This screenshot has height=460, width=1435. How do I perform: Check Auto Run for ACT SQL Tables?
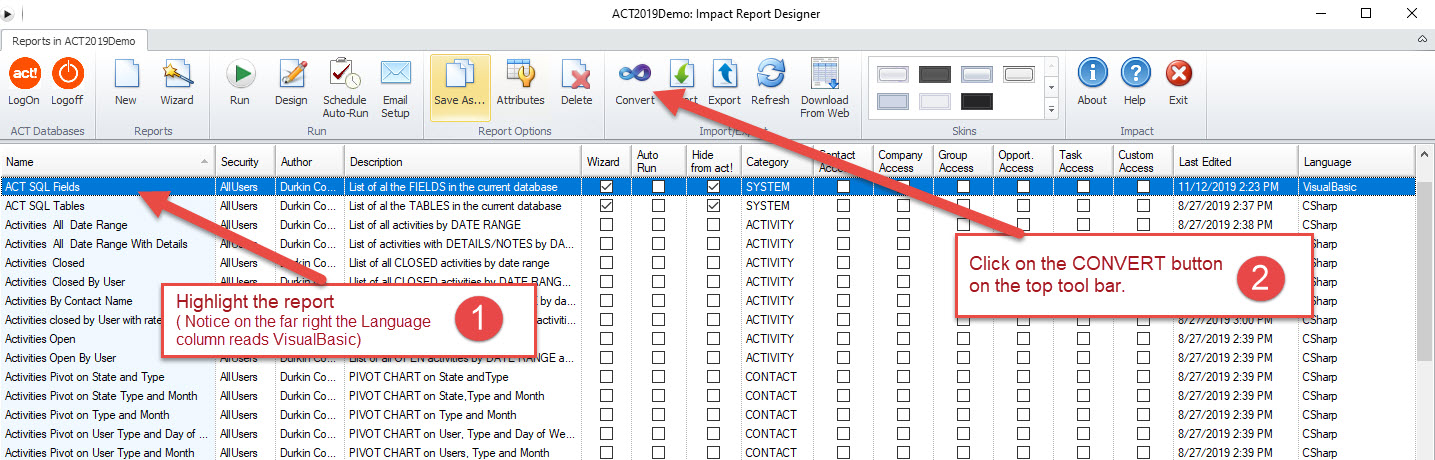coord(657,206)
